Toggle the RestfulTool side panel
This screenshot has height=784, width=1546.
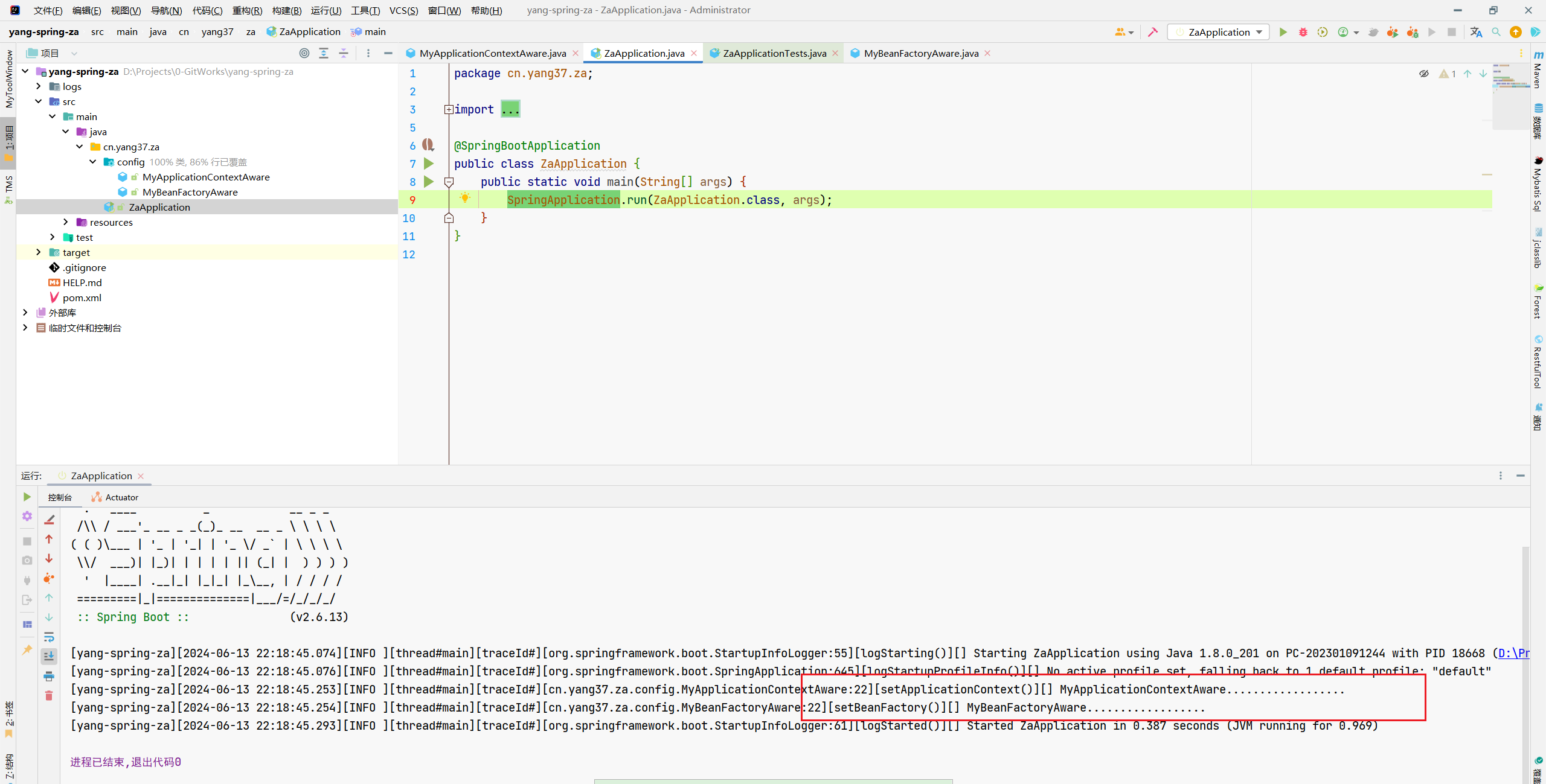click(1538, 362)
